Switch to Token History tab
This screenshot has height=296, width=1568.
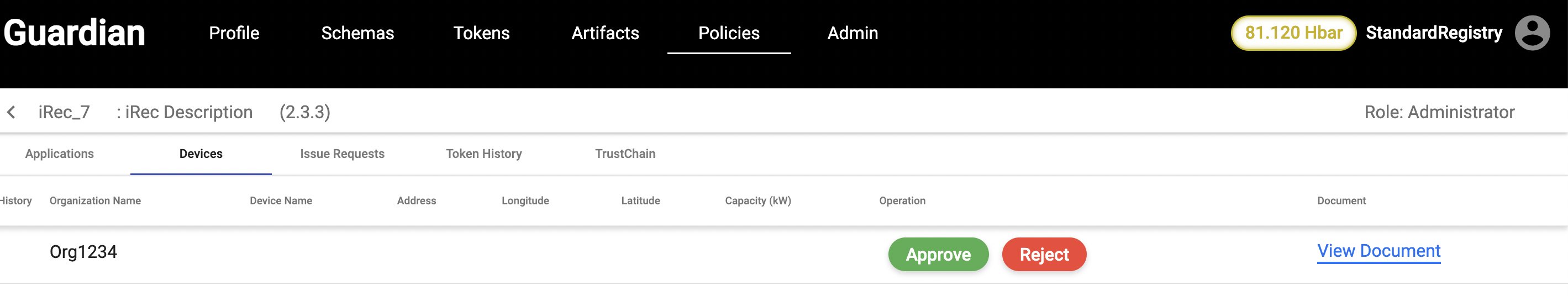[484, 154]
